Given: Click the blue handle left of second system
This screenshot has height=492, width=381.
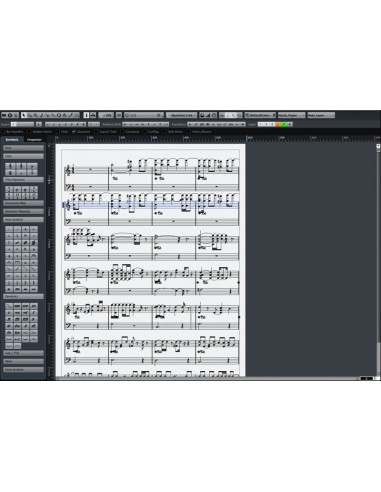Looking at the screenshot, I should 63,205.
